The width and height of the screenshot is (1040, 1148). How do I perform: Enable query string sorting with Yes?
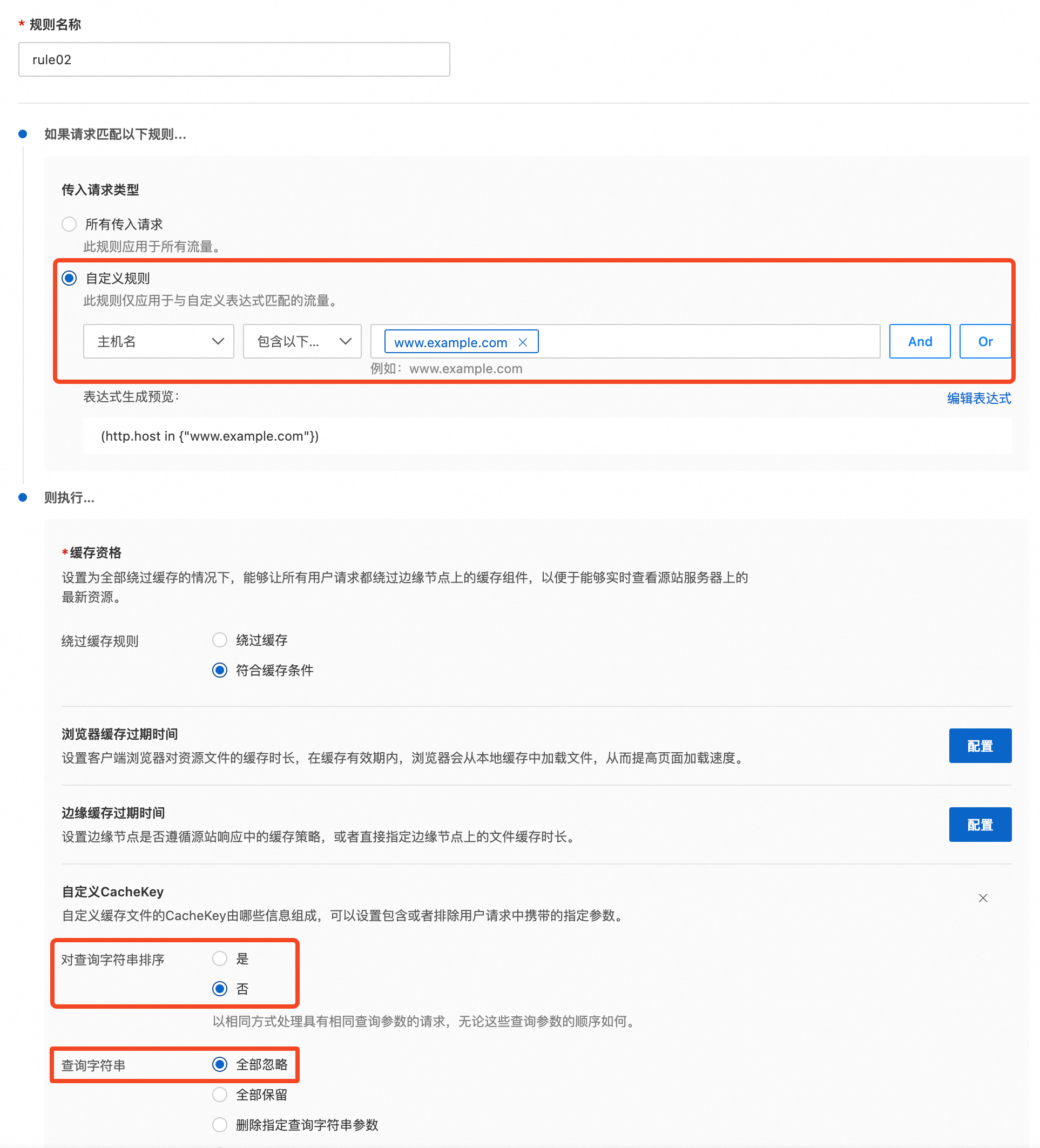[220, 959]
